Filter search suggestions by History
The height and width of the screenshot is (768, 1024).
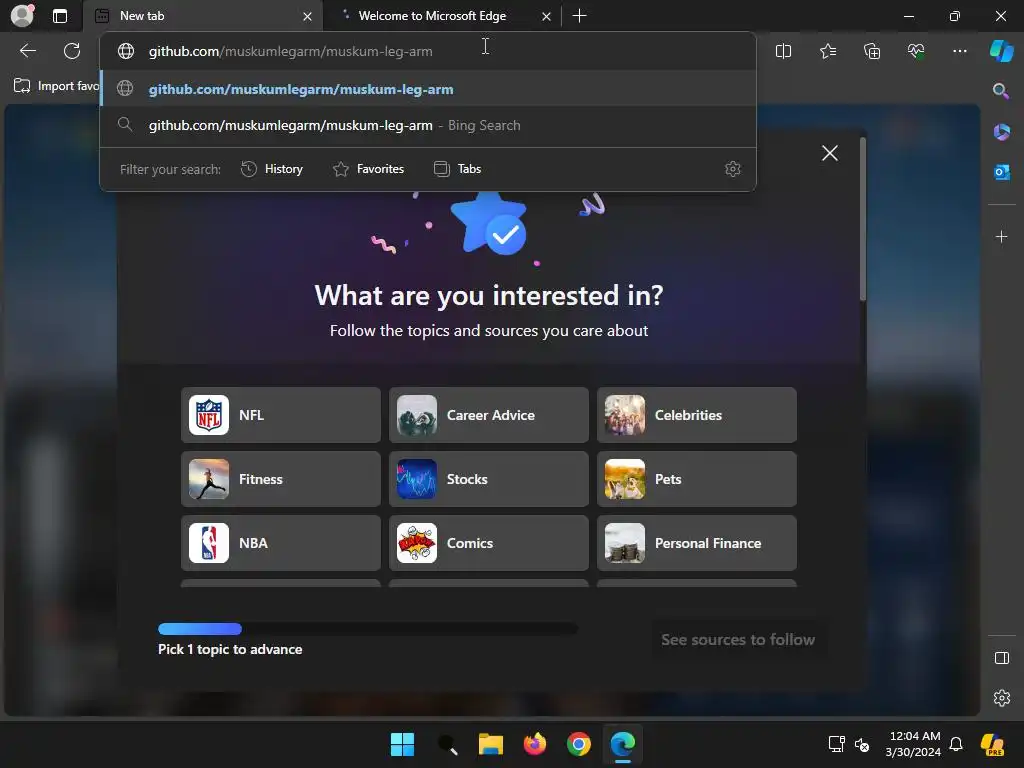(272, 169)
